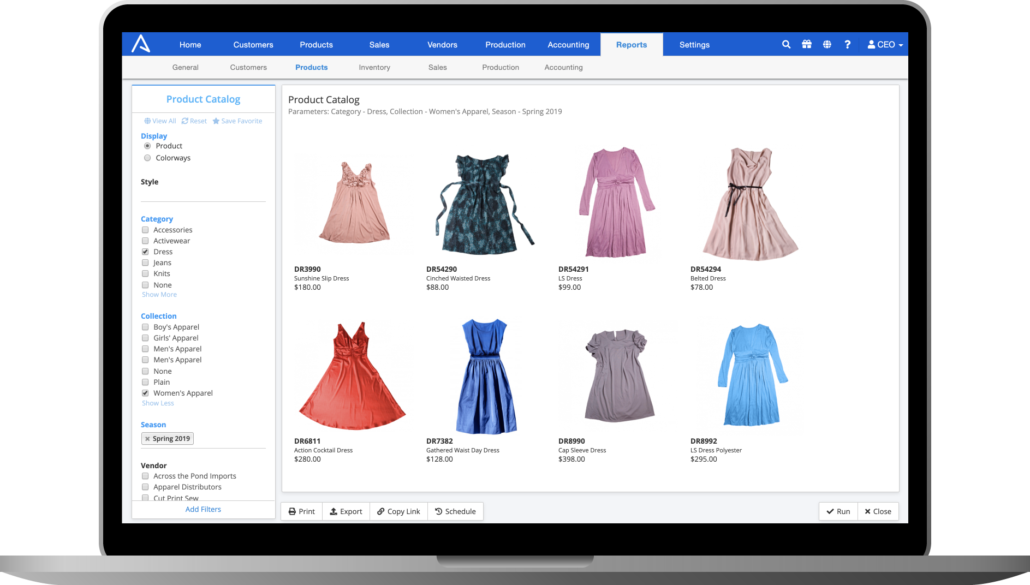Switch to Inventory reports sub-tab

pyautogui.click(x=374, y=67)
